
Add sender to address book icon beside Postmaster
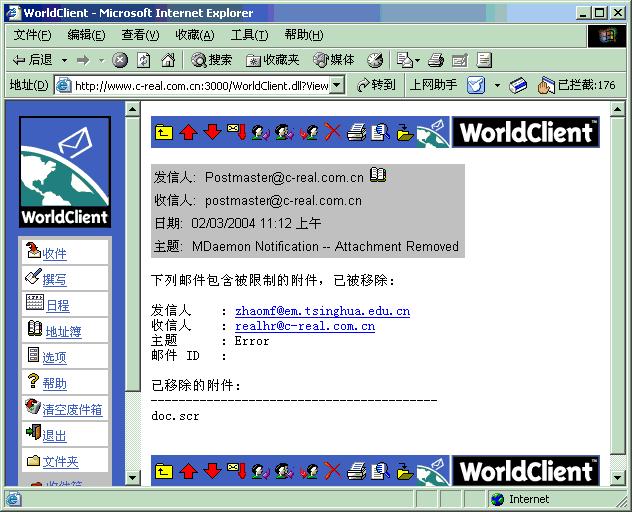378,175
